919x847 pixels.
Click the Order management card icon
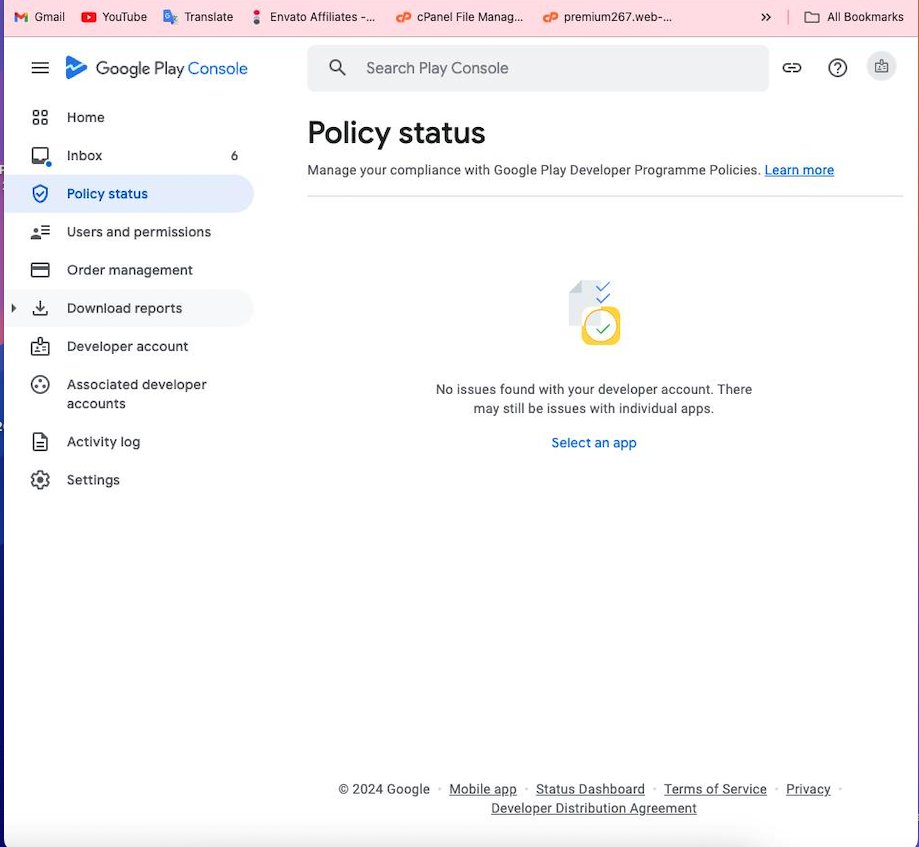40,270
